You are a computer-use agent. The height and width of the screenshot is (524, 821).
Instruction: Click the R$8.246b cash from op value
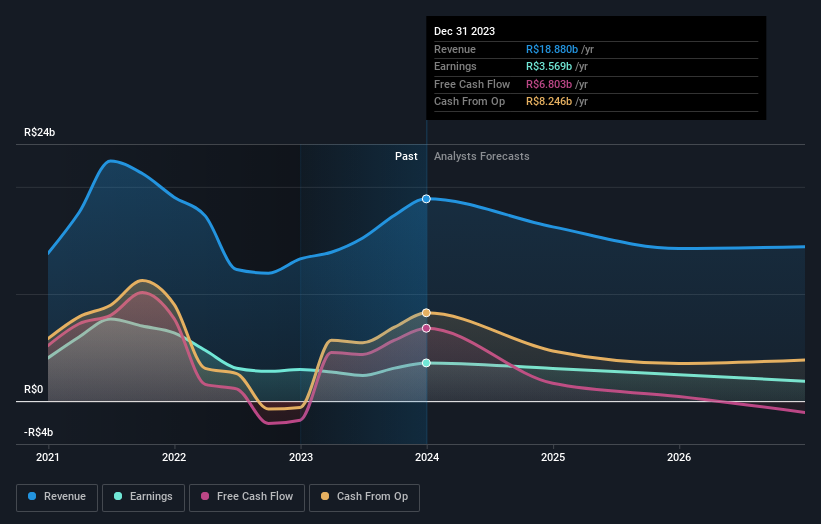pyautogui.click(x=549, y=102)
